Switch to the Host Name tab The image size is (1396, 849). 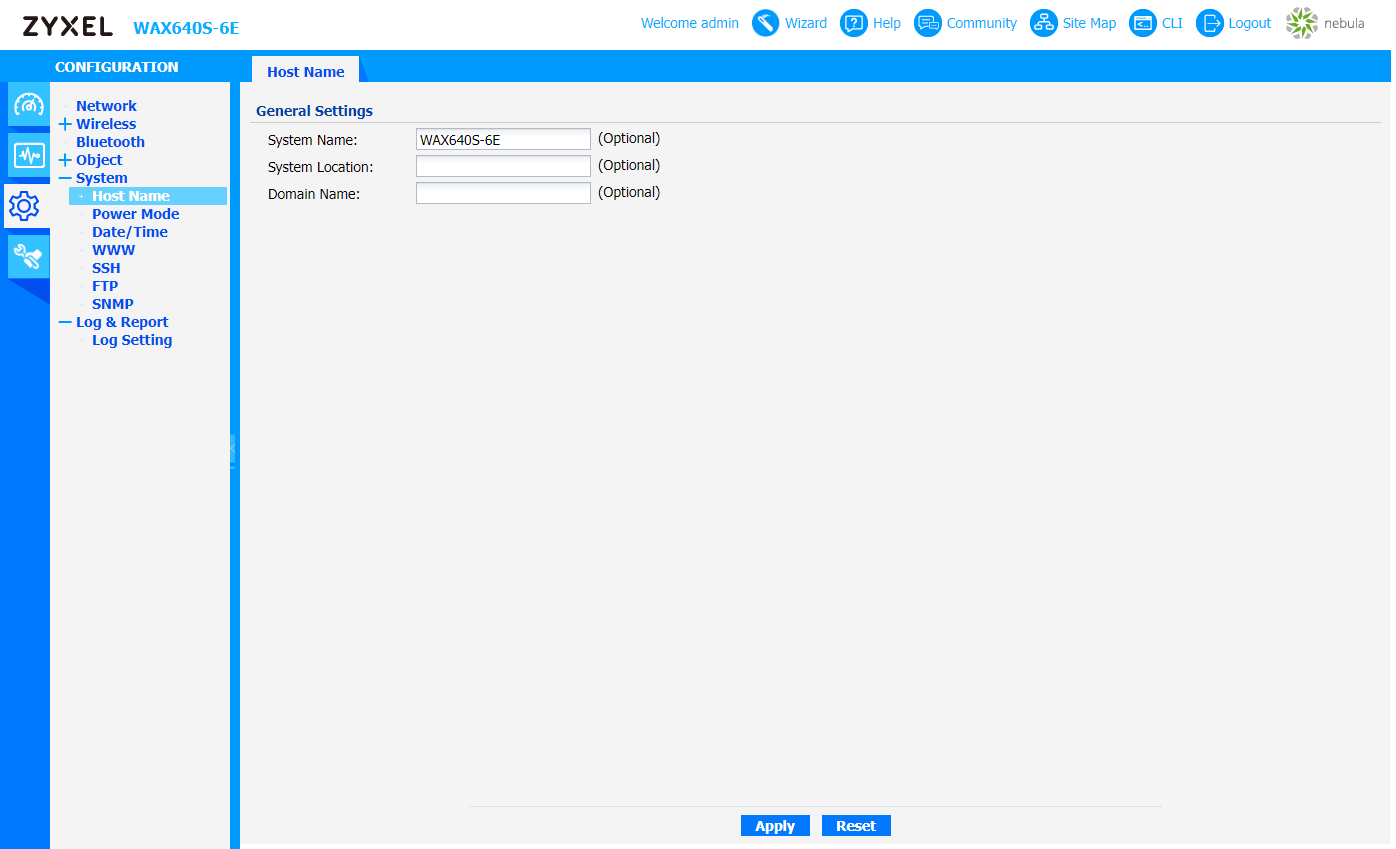coord(306,72)
